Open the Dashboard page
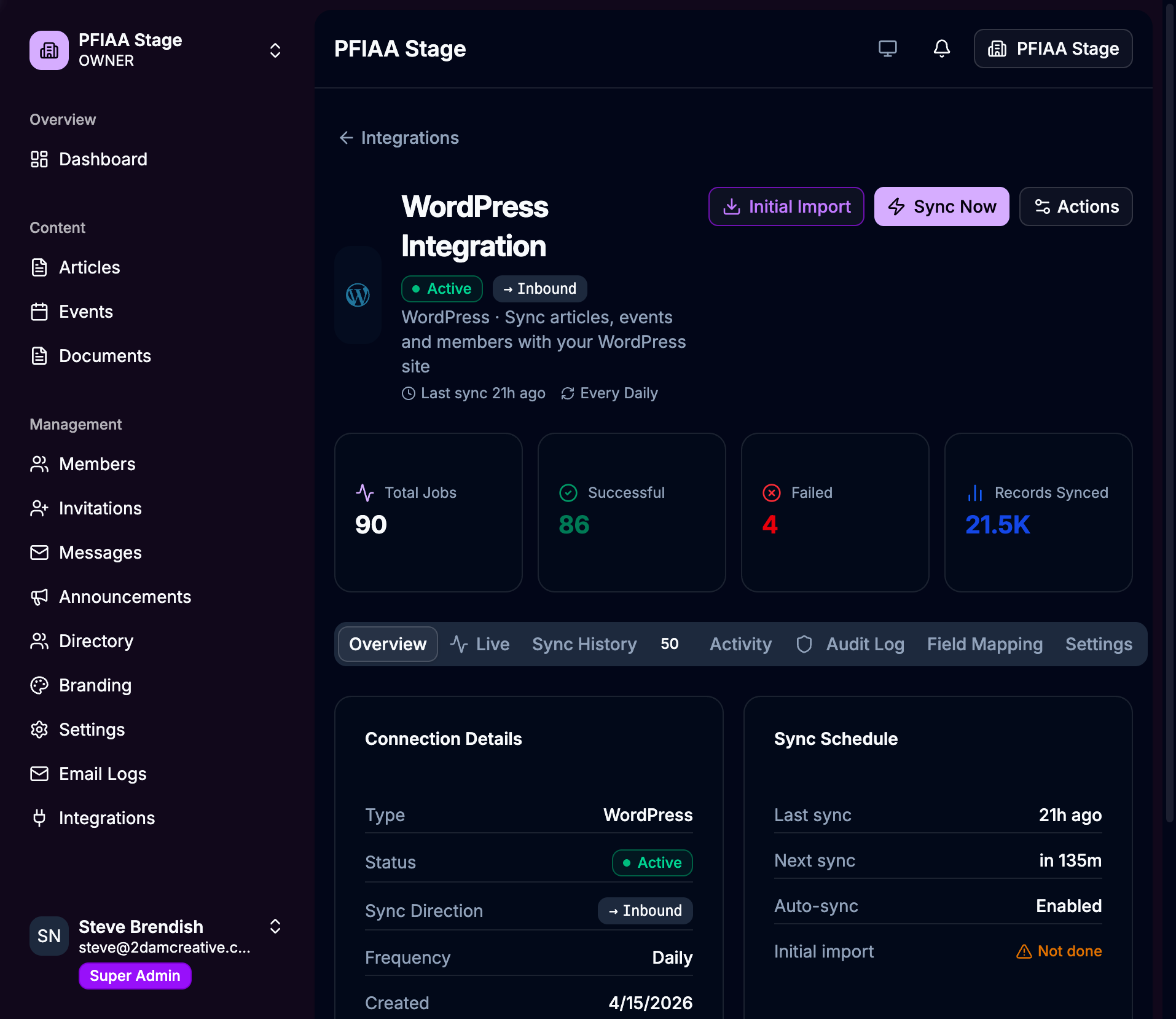This screenshot has height=1019, width=1176. [88, 159]
